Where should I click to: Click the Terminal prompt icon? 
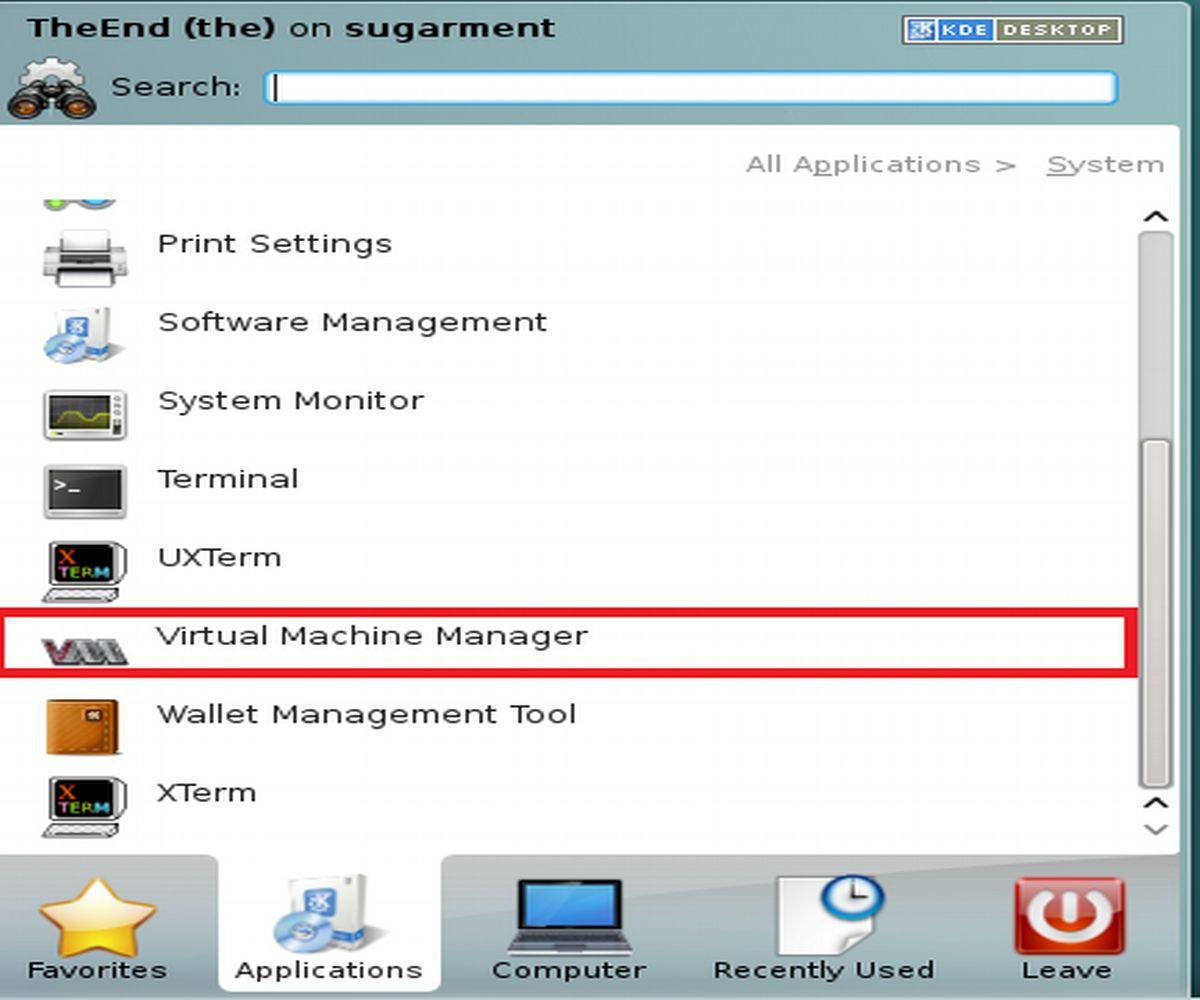click(85, 491)
